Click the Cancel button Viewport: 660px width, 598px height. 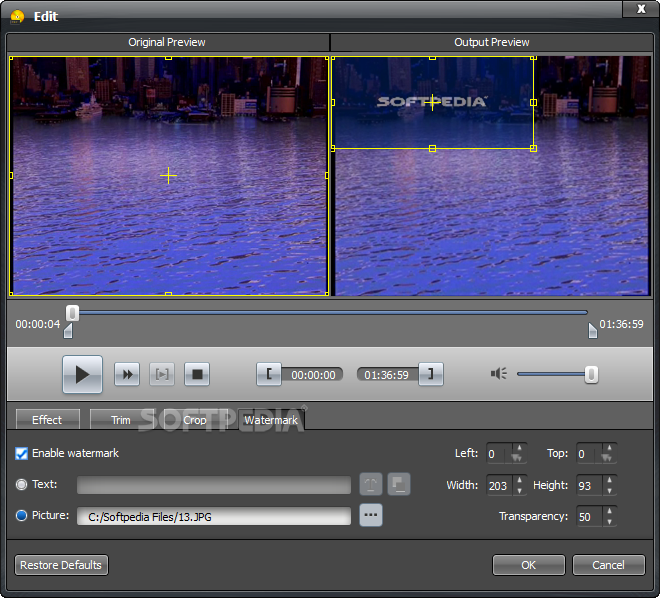coord(609,565)
